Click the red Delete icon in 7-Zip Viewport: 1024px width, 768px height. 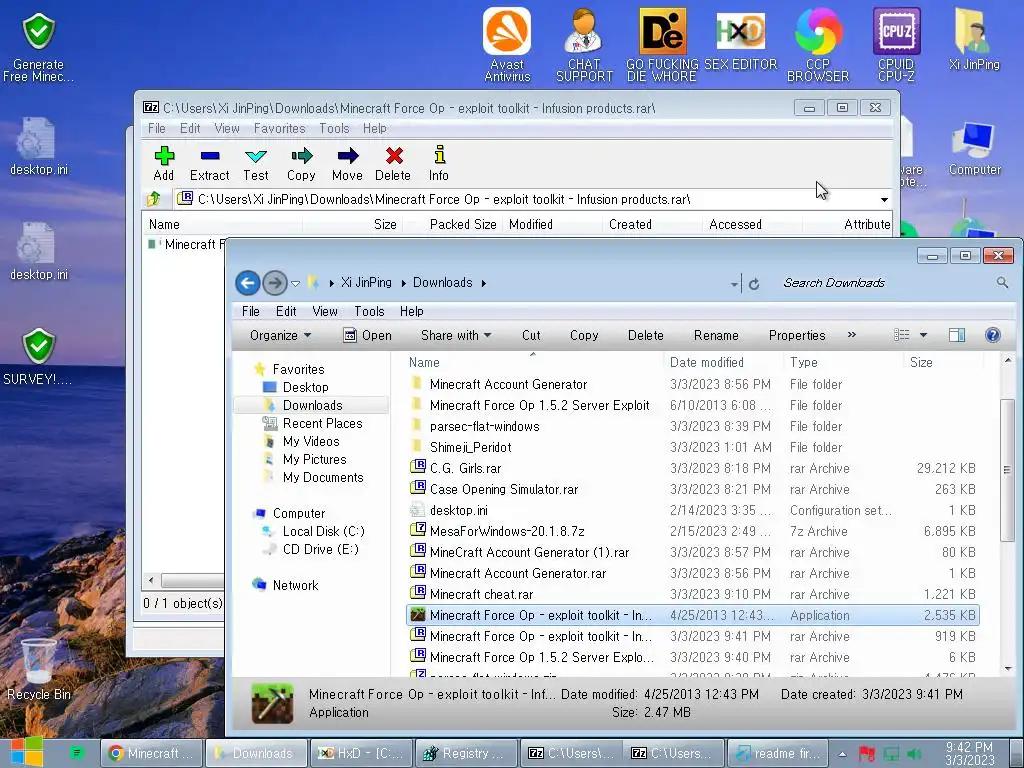tap(394, 155)
